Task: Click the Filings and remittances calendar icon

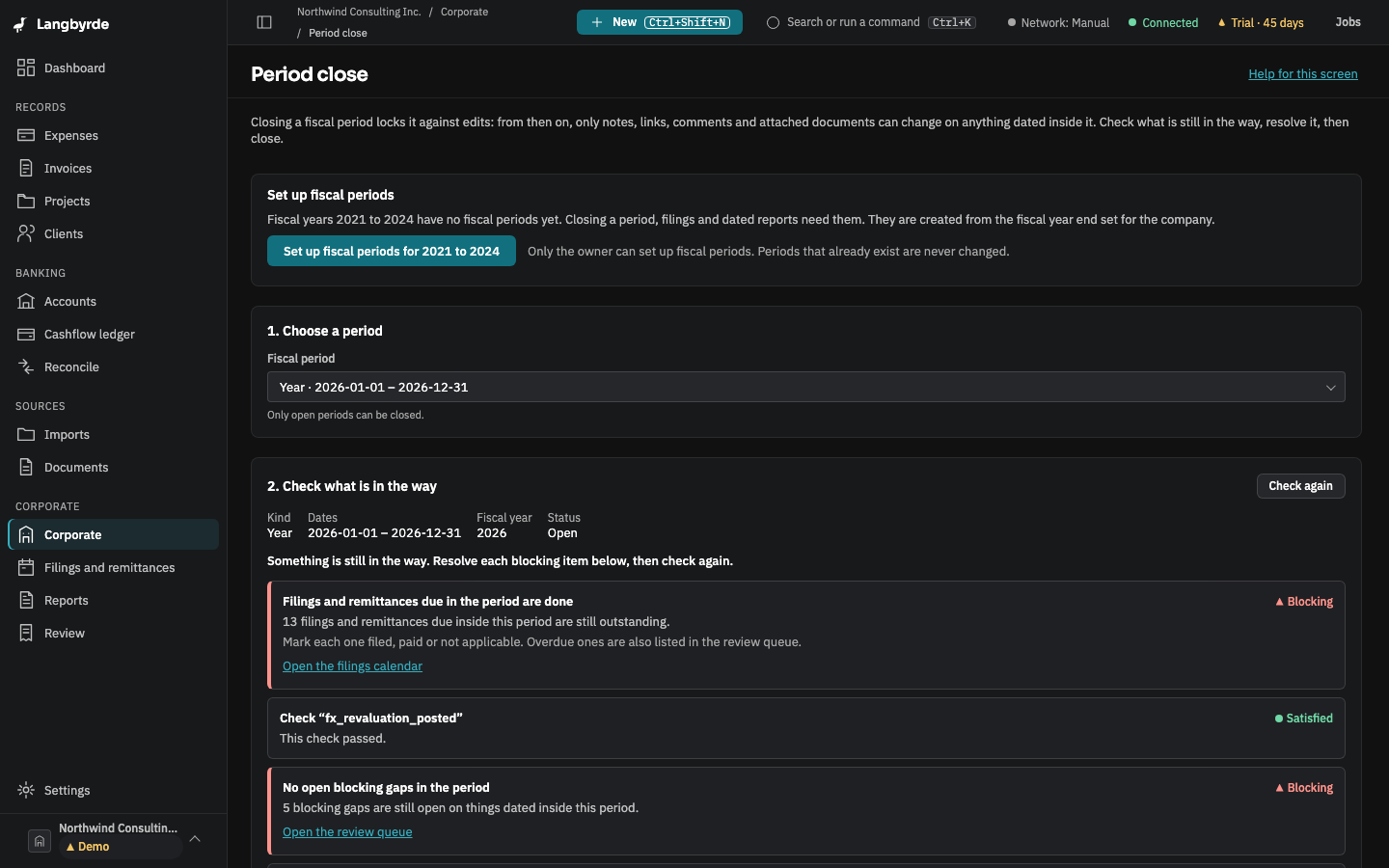Action: click(26, 567)
